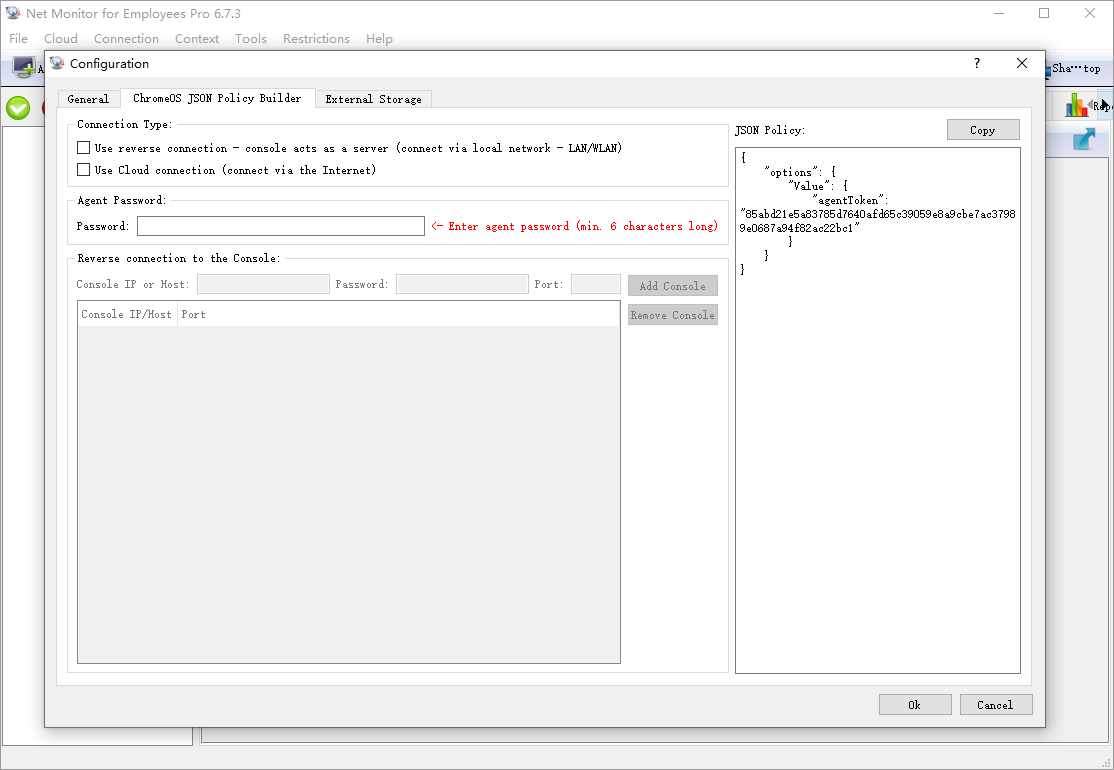This screenshot has height=770, width=1114.
Task: Copy the JSON policy text
Action: (x=983, y=130)
